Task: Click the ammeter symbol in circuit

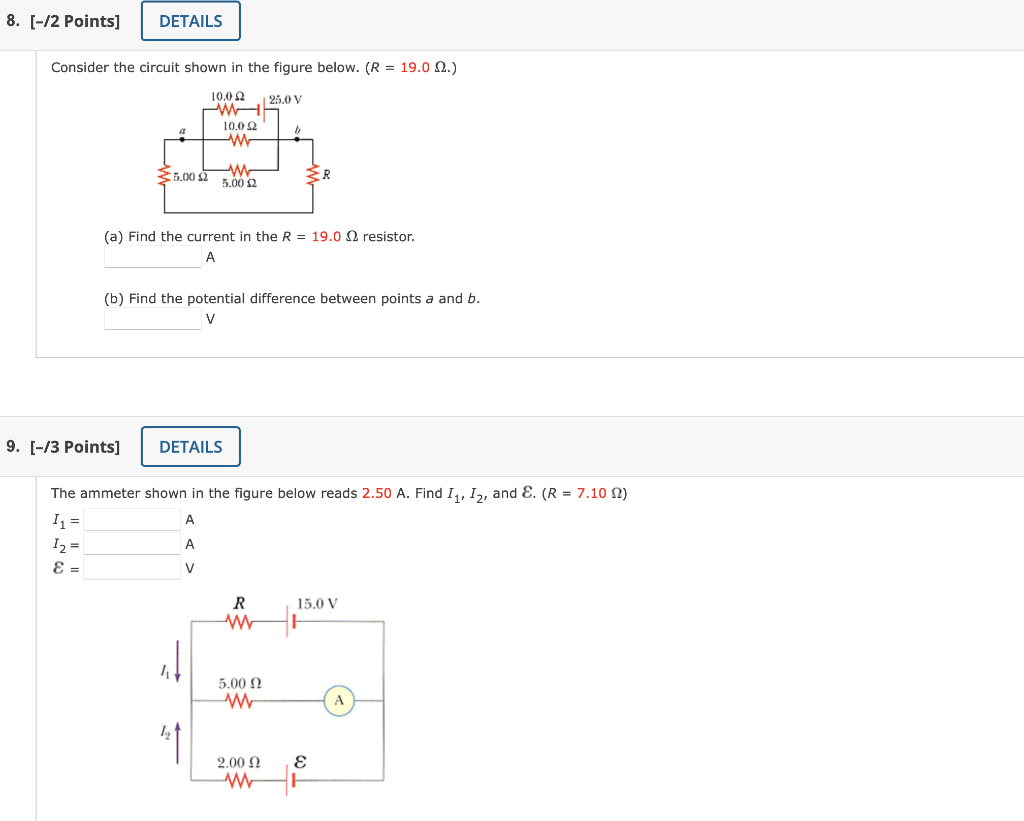Action: [339, 701]
